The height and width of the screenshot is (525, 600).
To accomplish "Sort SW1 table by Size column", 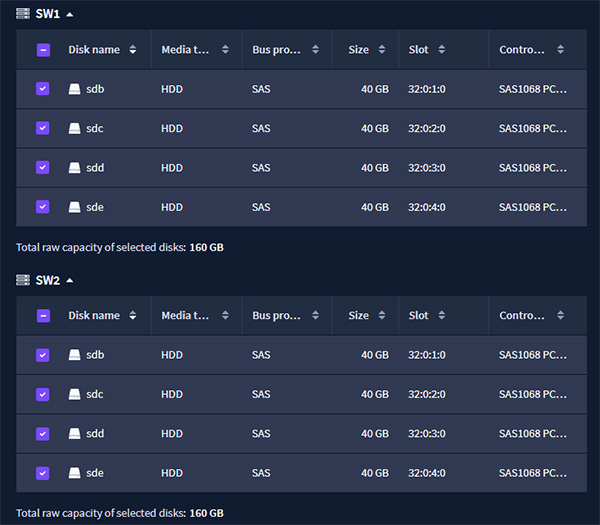I will (382, 49).
